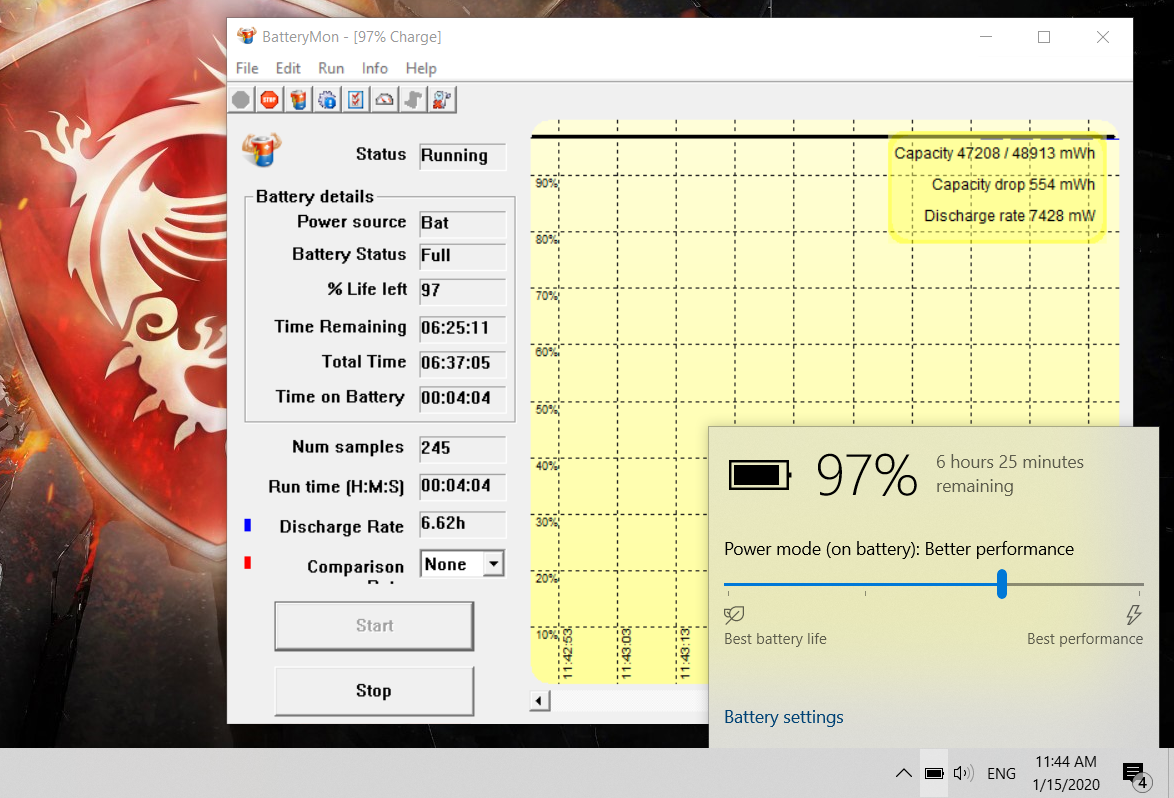Click the Battery Status field showing Full
1174x798 pixels.
[463, 256]
